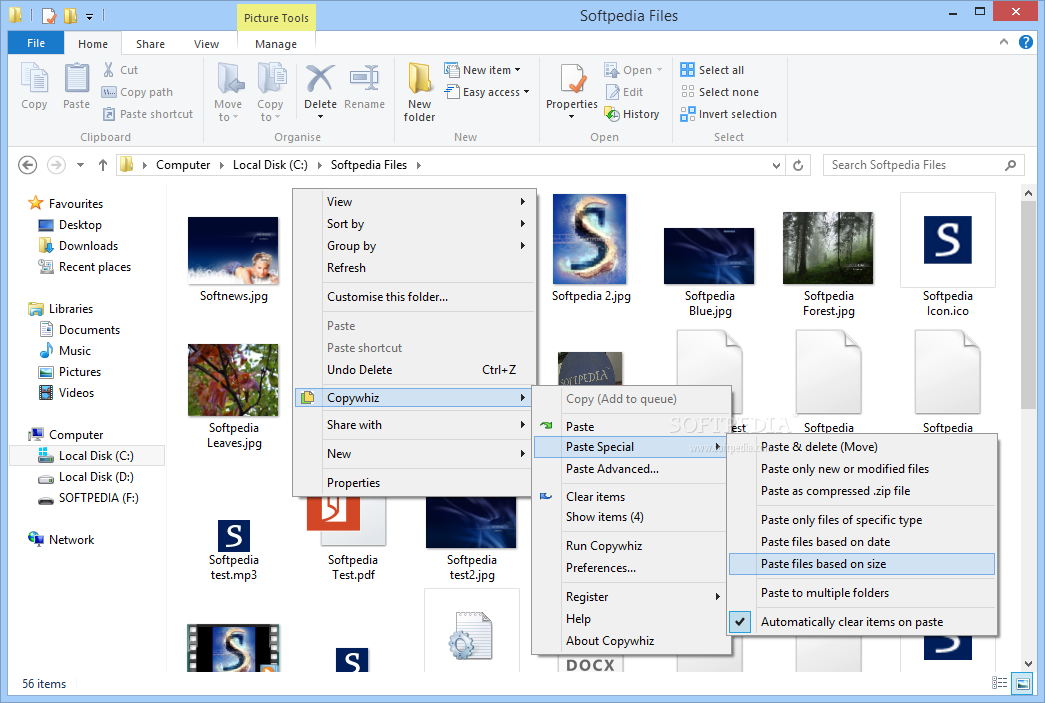
Task: Expand the Open button dropdown arrow
Action: tap(660, 70)
